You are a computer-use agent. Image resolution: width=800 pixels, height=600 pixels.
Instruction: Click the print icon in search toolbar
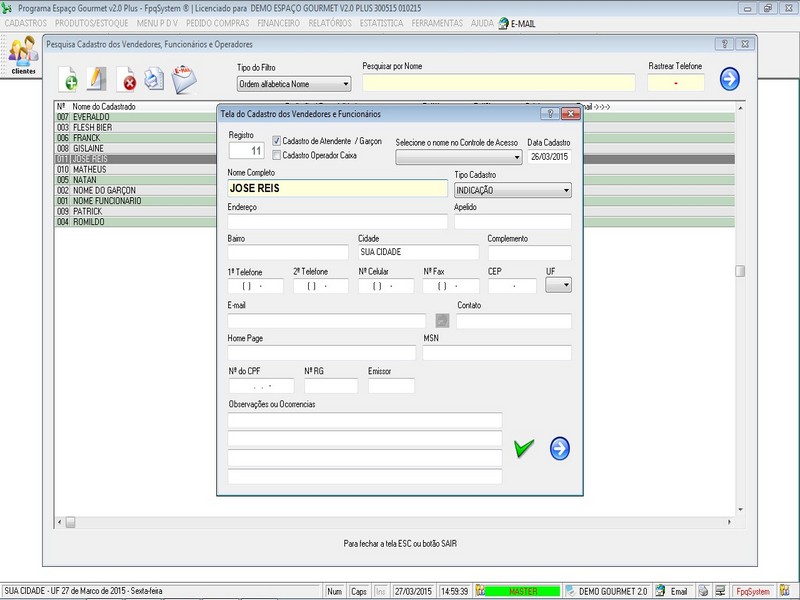tap(153, 79)
